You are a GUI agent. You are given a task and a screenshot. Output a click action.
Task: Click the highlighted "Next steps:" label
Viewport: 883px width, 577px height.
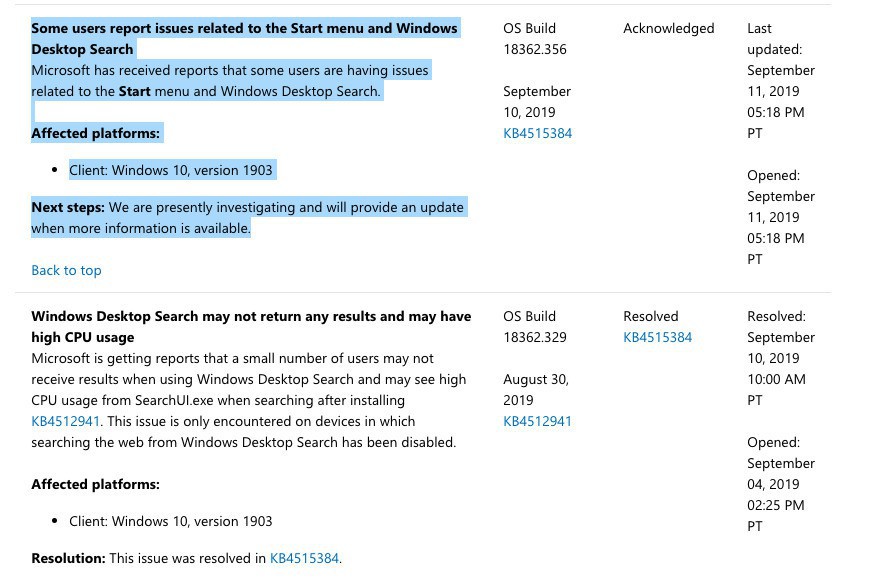(68, 207)
